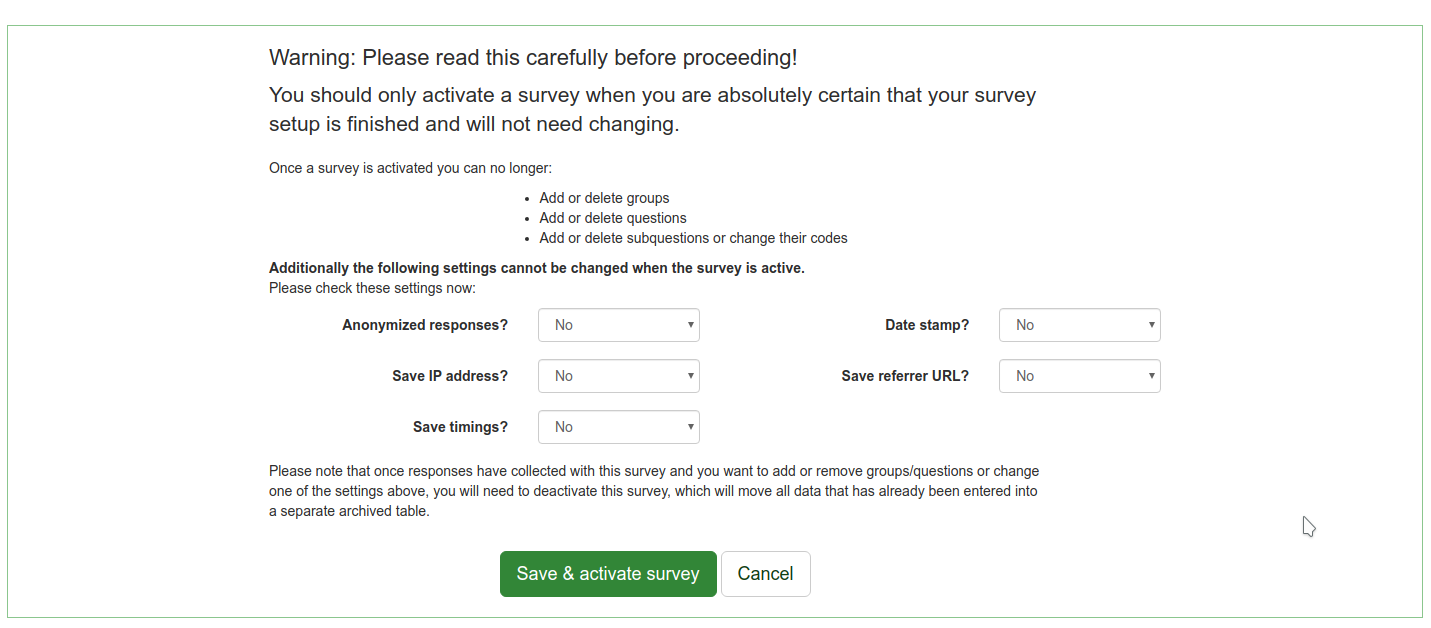Click the "Once a survey is activated" line
Image resolution: width=1431 pixels, height=628 pixels.
(410, 168)
